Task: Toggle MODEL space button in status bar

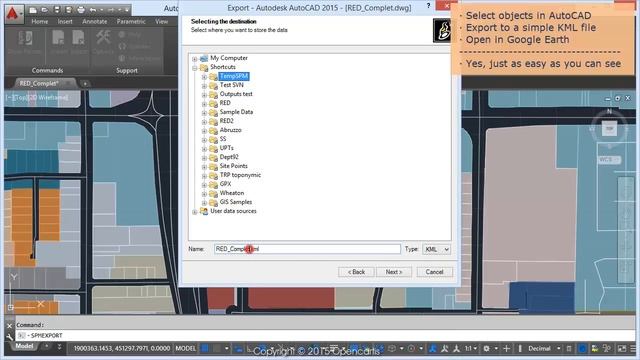Action: [x=186, y=349]
